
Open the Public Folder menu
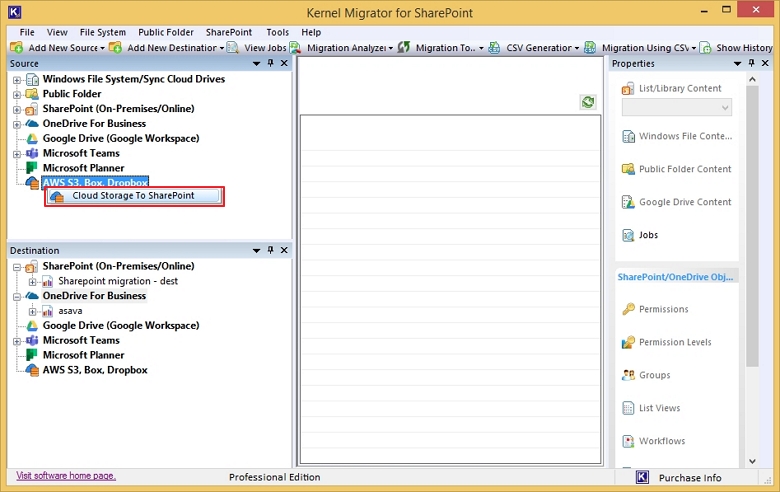pos(166,32)
